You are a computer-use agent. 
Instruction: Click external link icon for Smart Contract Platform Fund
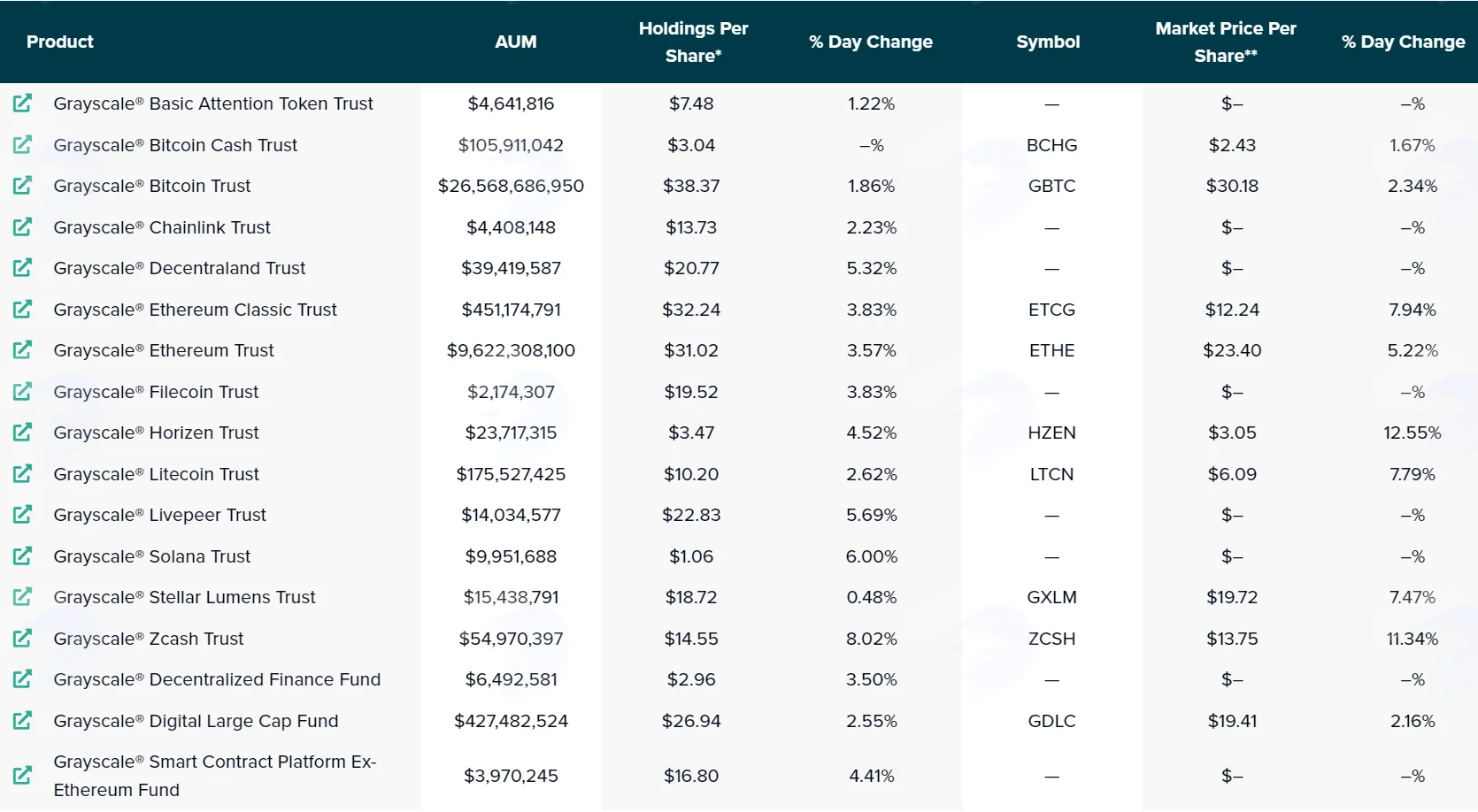coord(22,776)
